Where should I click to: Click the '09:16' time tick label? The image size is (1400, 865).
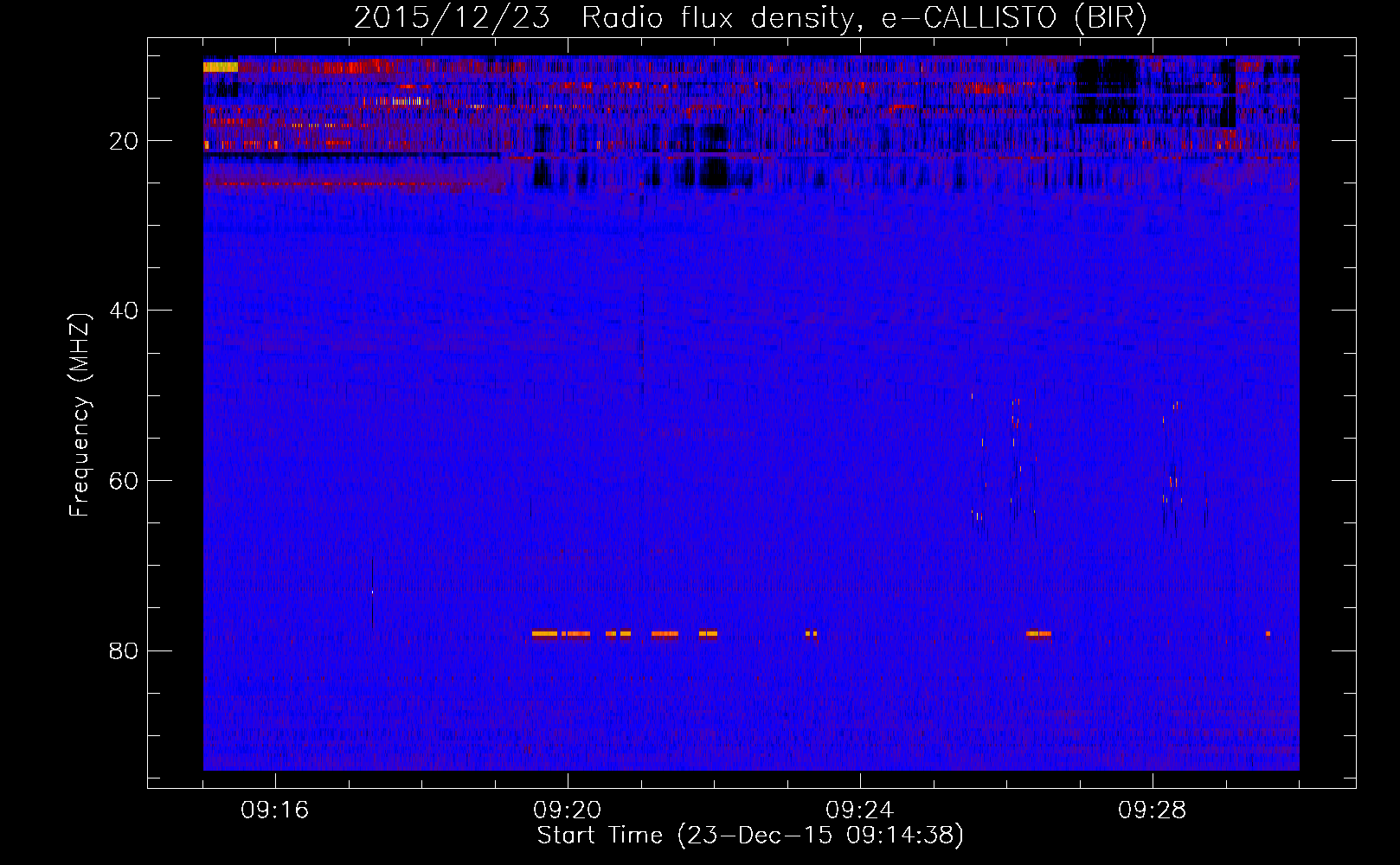tap(275, 811)
